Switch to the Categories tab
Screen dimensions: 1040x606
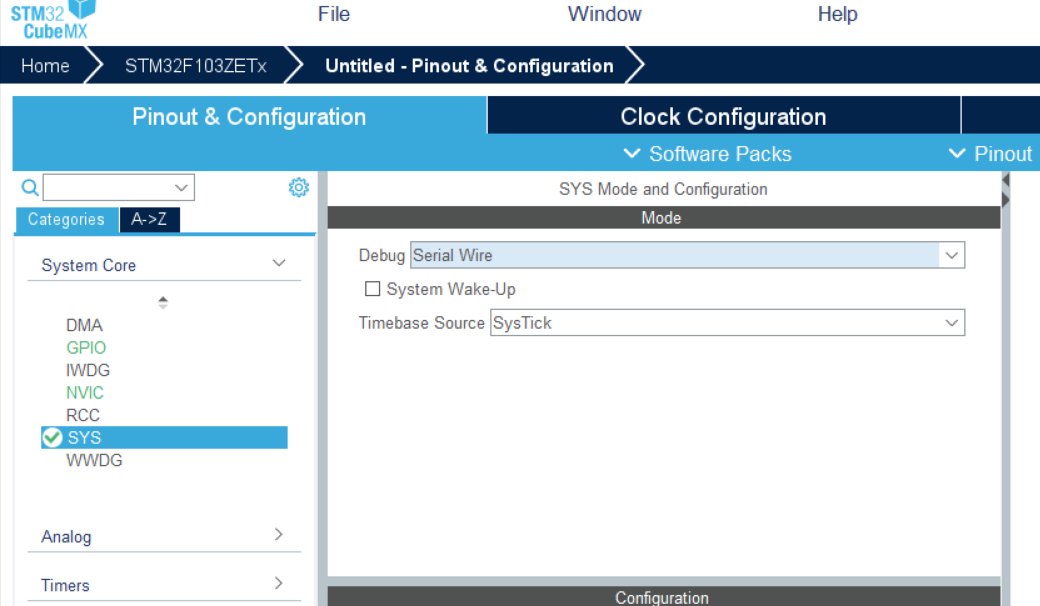[66, 219]
